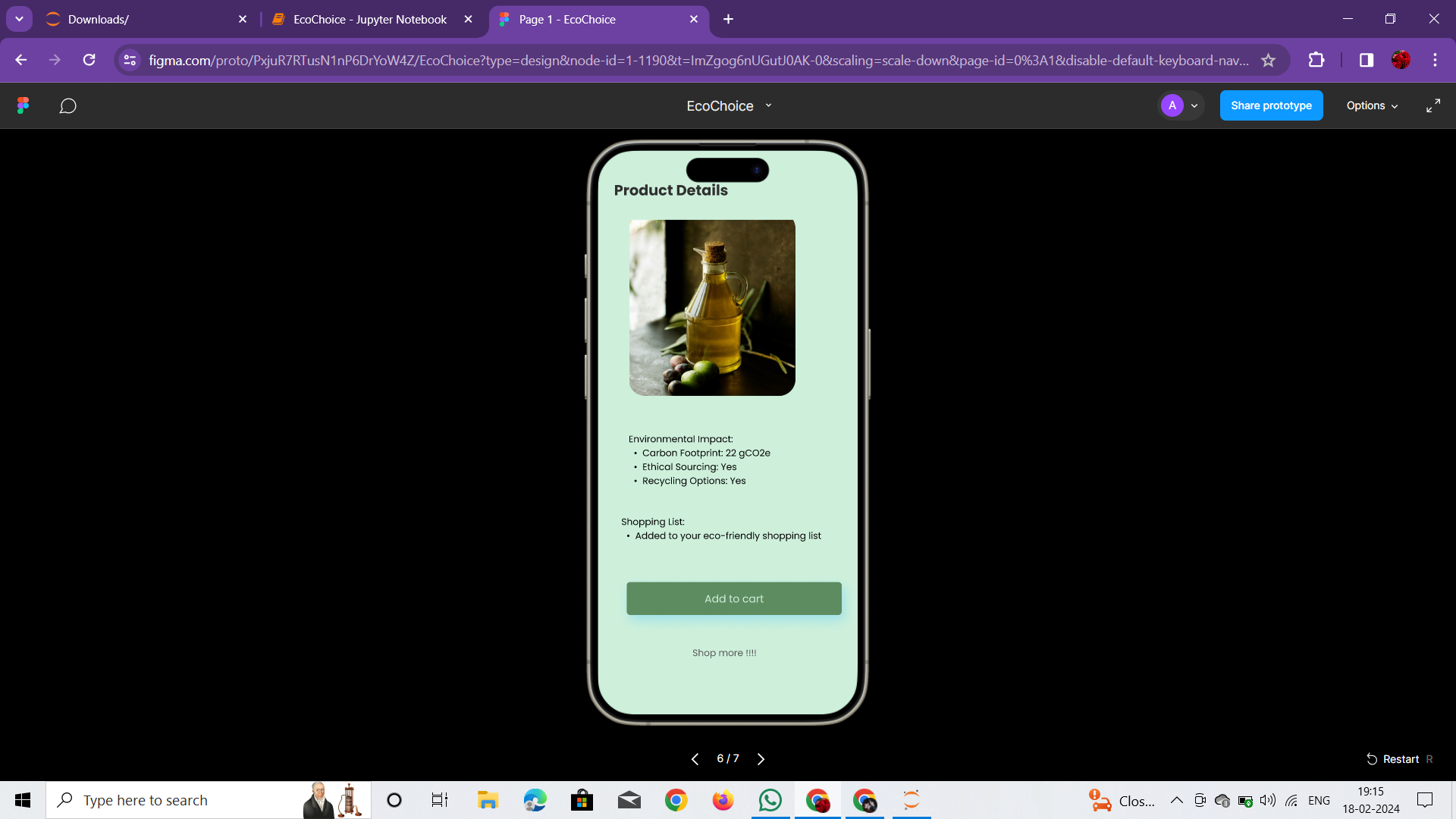The width and height of the screenshot is (1456, 819).
Task: Open WhatsApp from the taskbar
Action: tap(770, 800)
